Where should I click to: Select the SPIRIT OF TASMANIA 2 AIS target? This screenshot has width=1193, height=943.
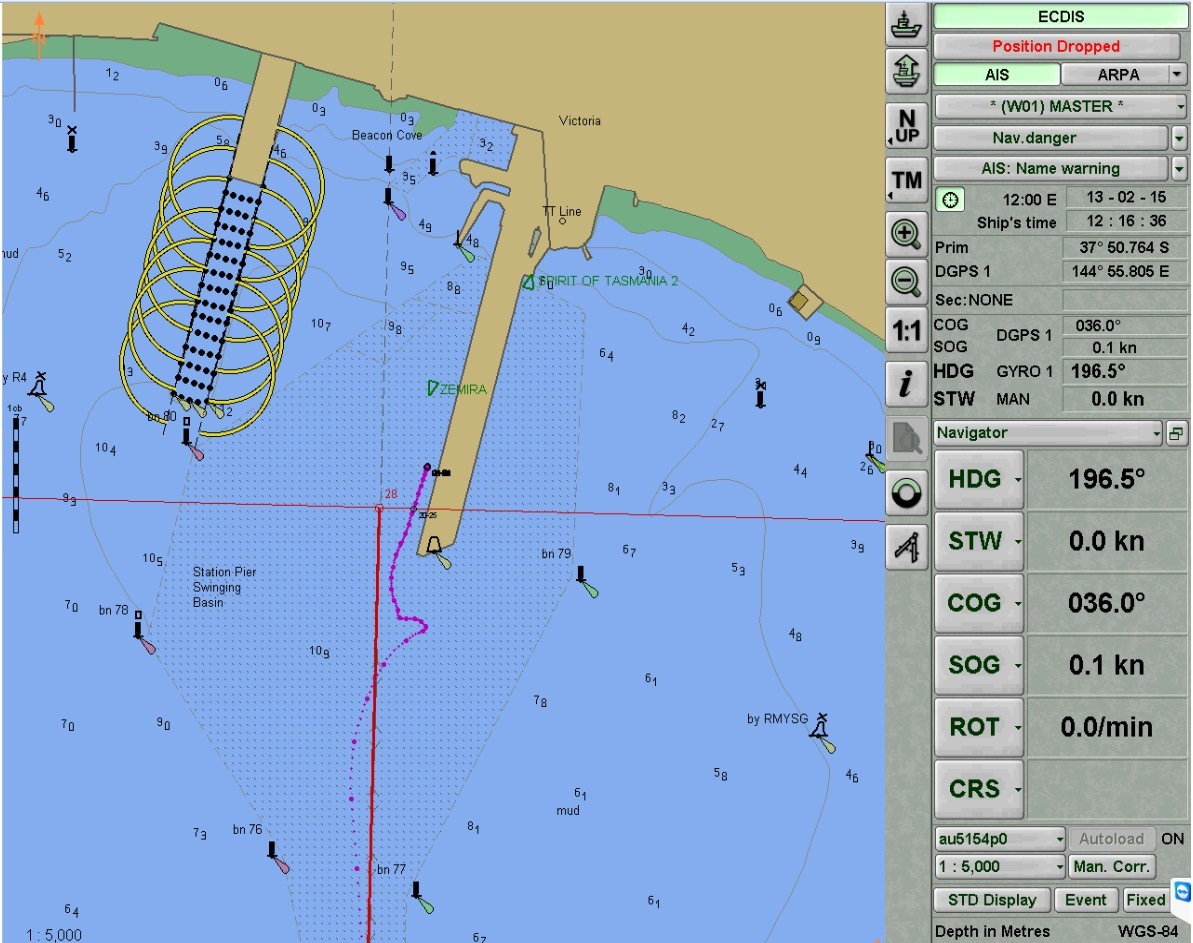click(x=528, y=282)
